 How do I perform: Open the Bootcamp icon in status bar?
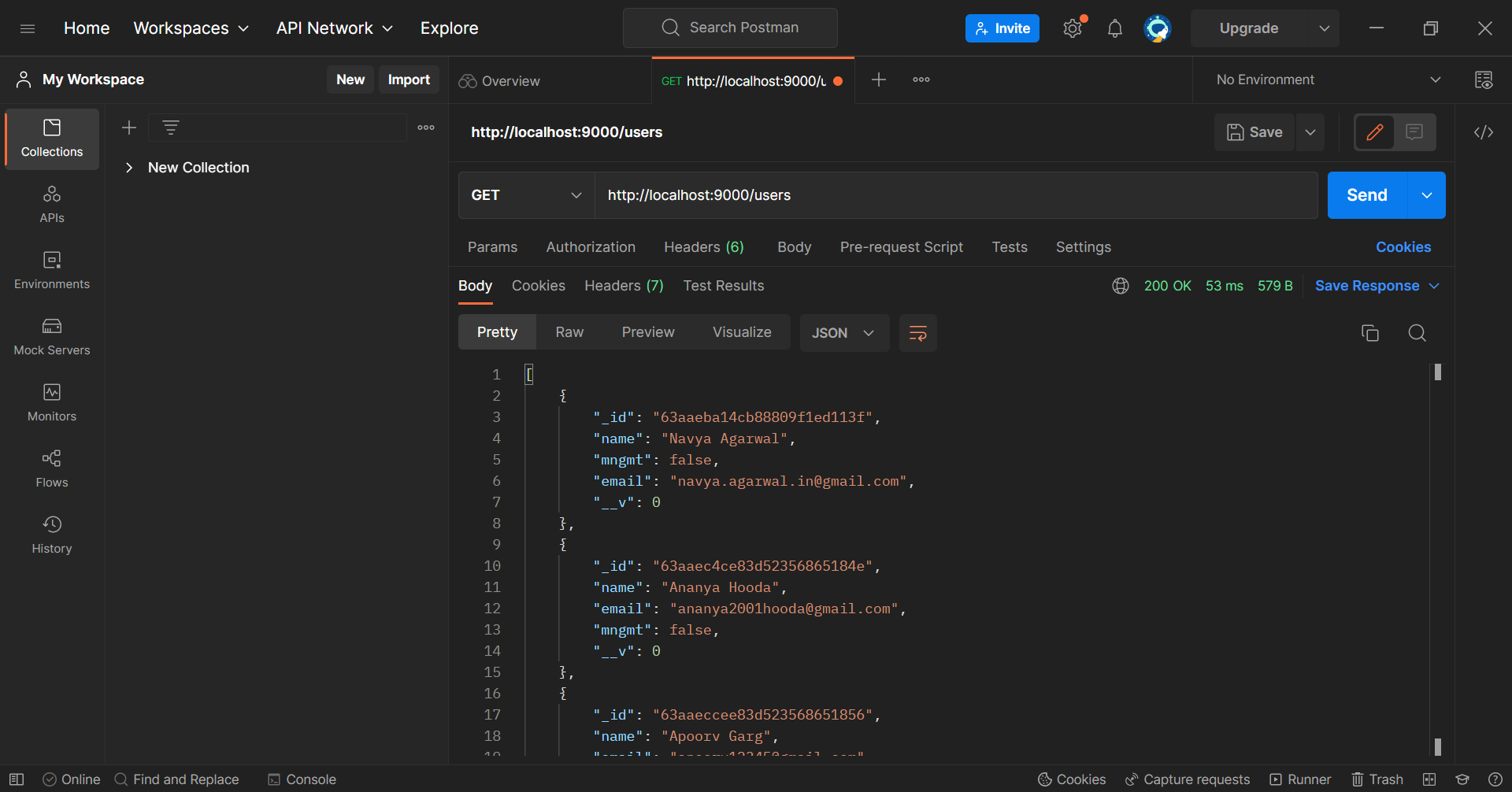point(1462,779)
